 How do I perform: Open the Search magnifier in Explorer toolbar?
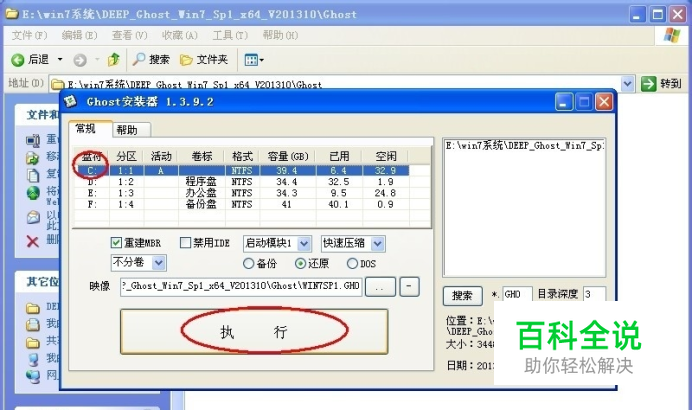[139, 59]
